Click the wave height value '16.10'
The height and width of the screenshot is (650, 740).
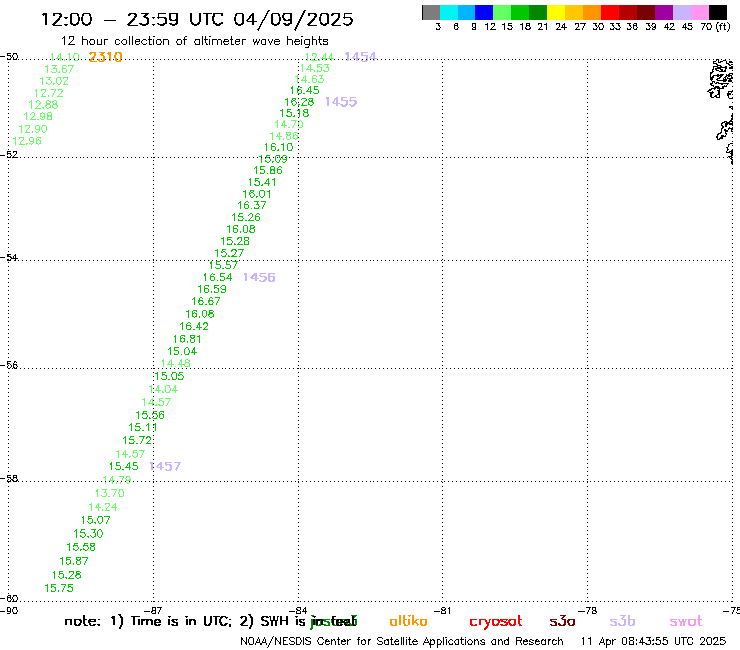coord(278,147)
